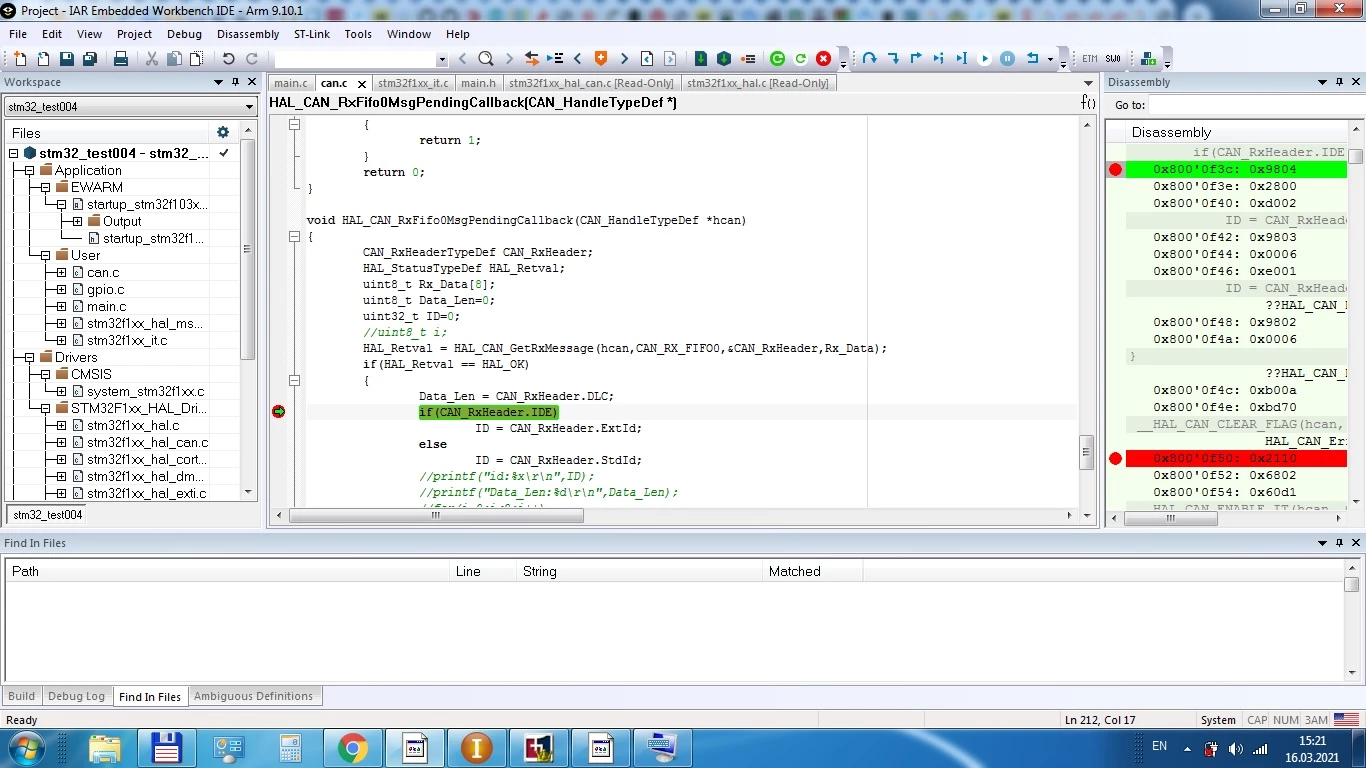Click the Open File toolbar icon
The image size is (1366, 768).
42,59
